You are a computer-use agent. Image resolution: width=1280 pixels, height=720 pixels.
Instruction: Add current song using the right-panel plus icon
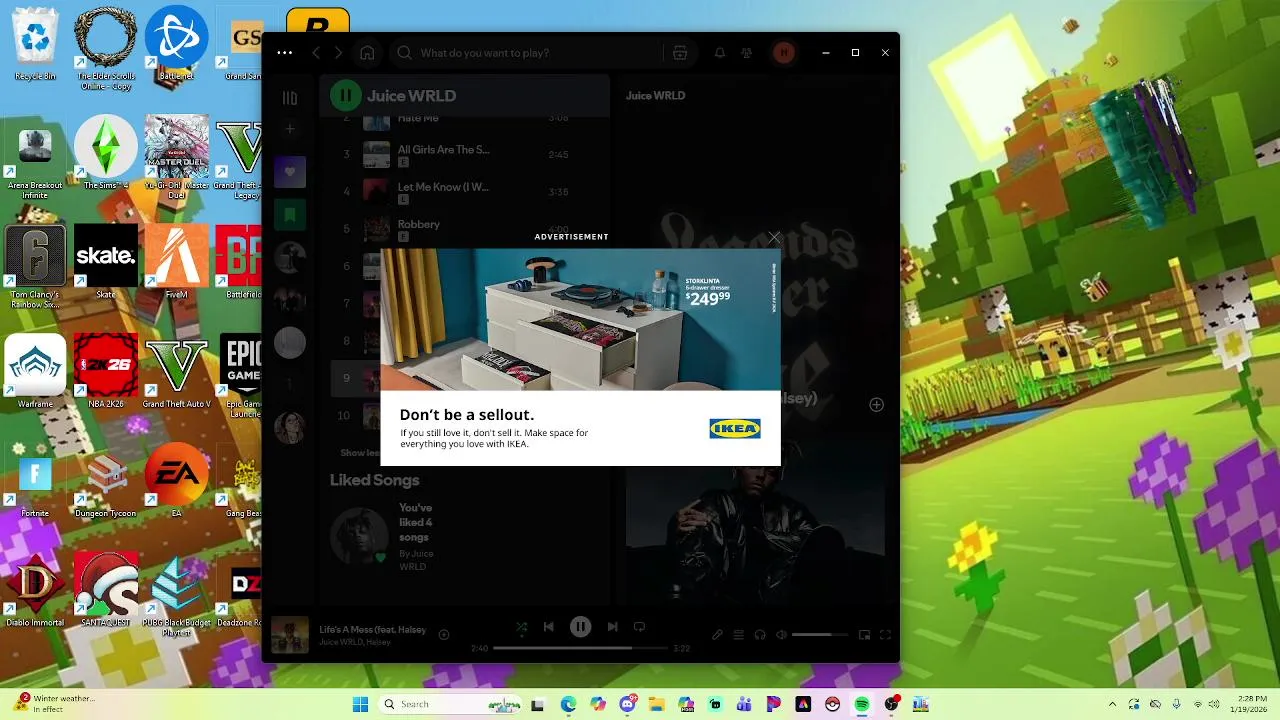click(876, 405)
